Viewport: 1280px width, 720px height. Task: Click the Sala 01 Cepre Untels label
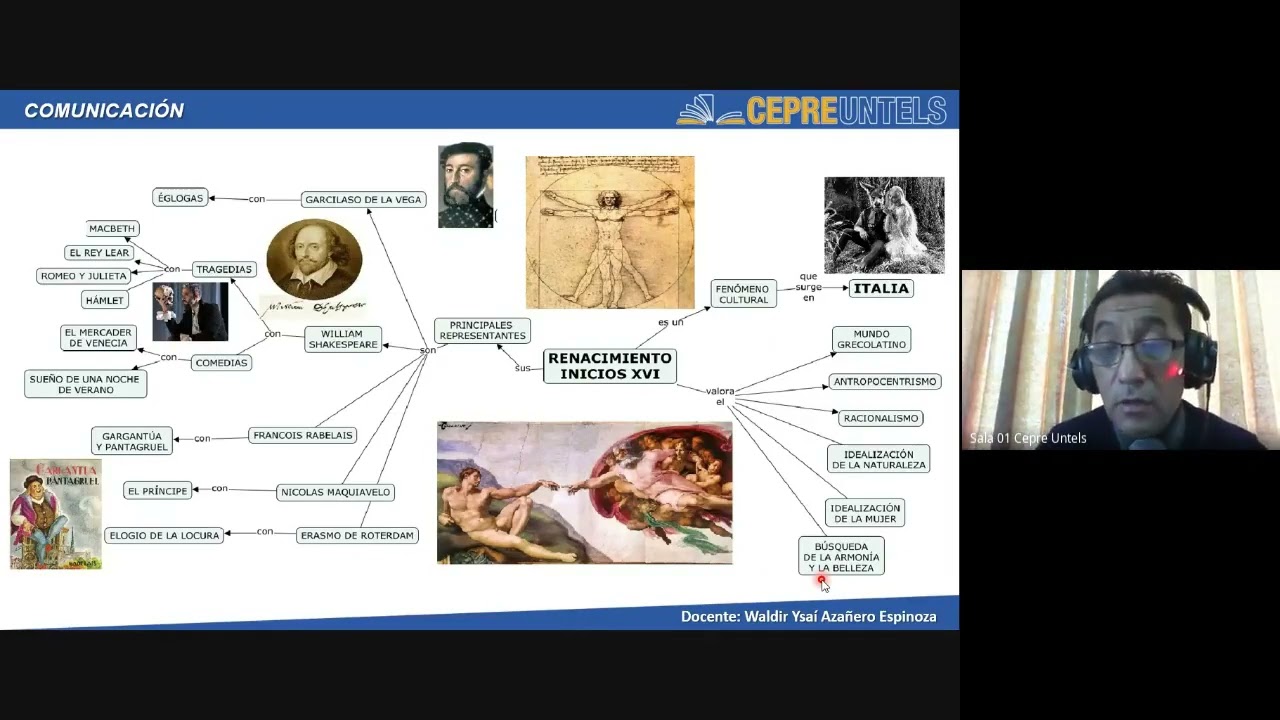1028,438
